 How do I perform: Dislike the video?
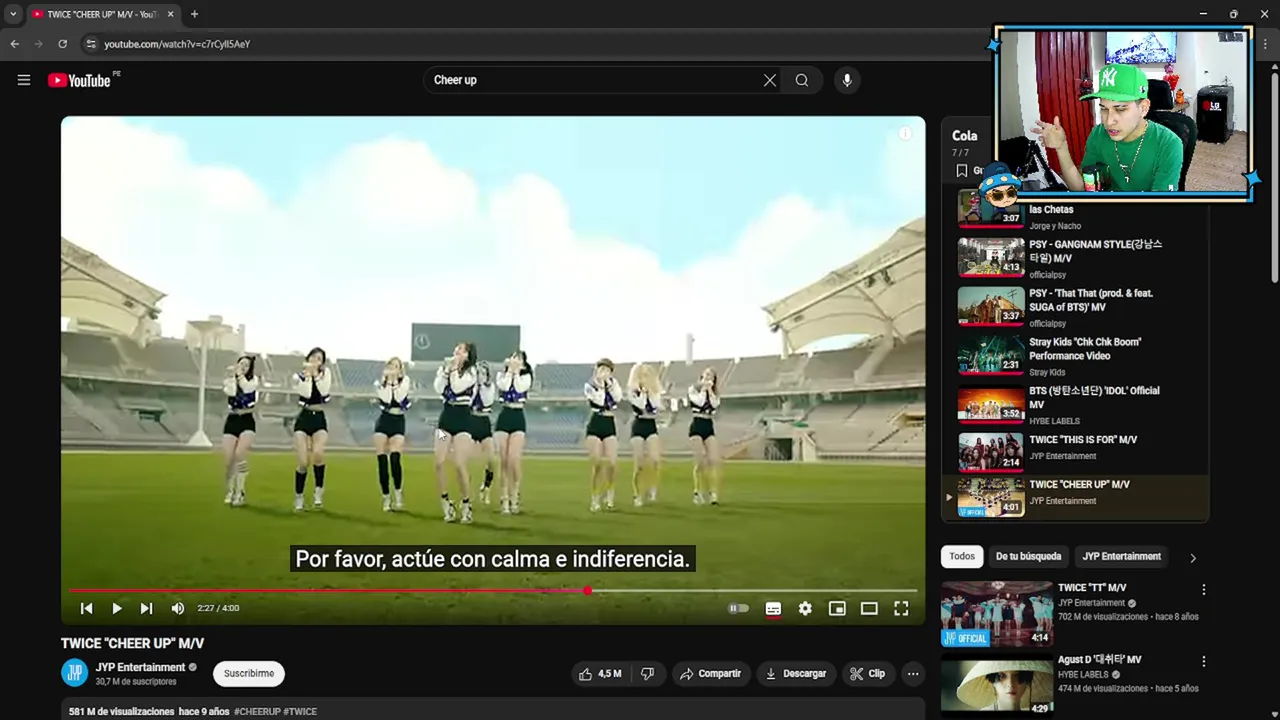648,674
